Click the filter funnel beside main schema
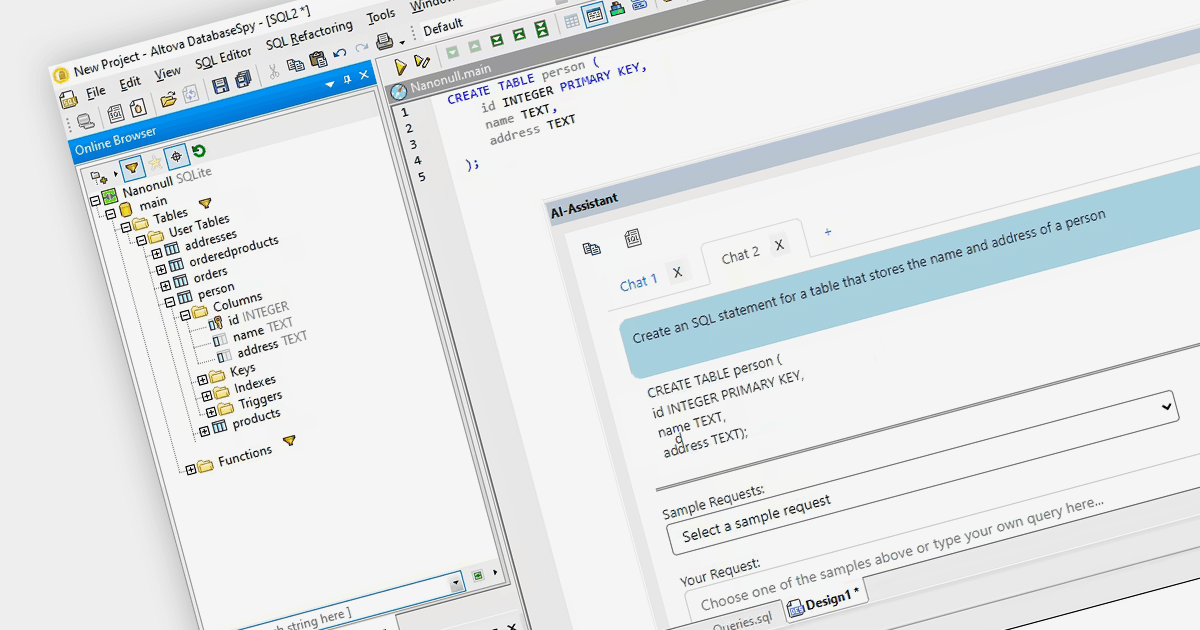 pyautogui.click(x=205, y=203)
